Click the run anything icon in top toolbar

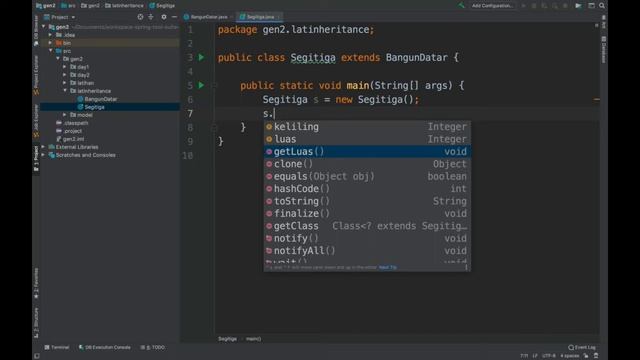578,6
